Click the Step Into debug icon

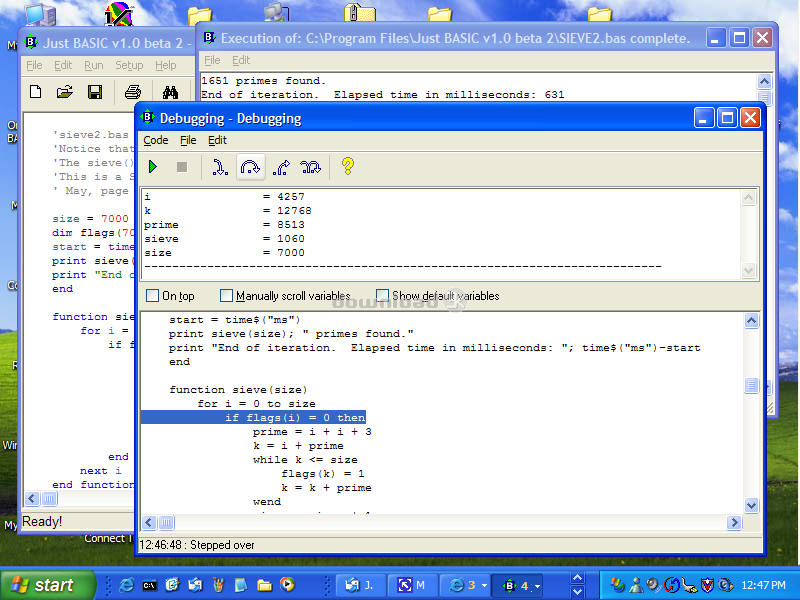tap(220, 167)
